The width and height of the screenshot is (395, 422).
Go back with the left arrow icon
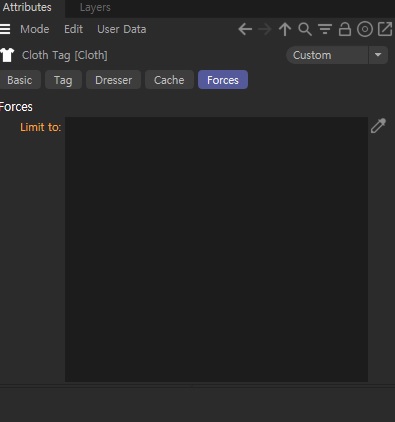(x=245, y=29)
